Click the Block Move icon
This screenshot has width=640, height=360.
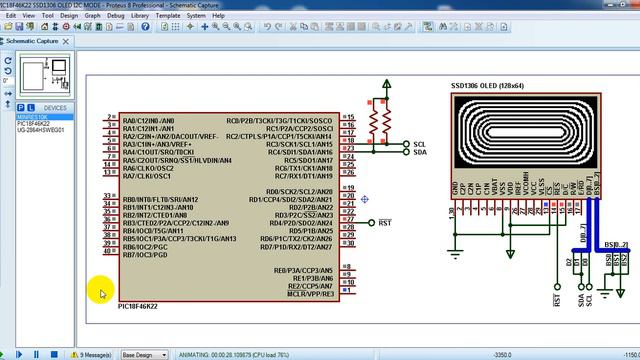340,27
